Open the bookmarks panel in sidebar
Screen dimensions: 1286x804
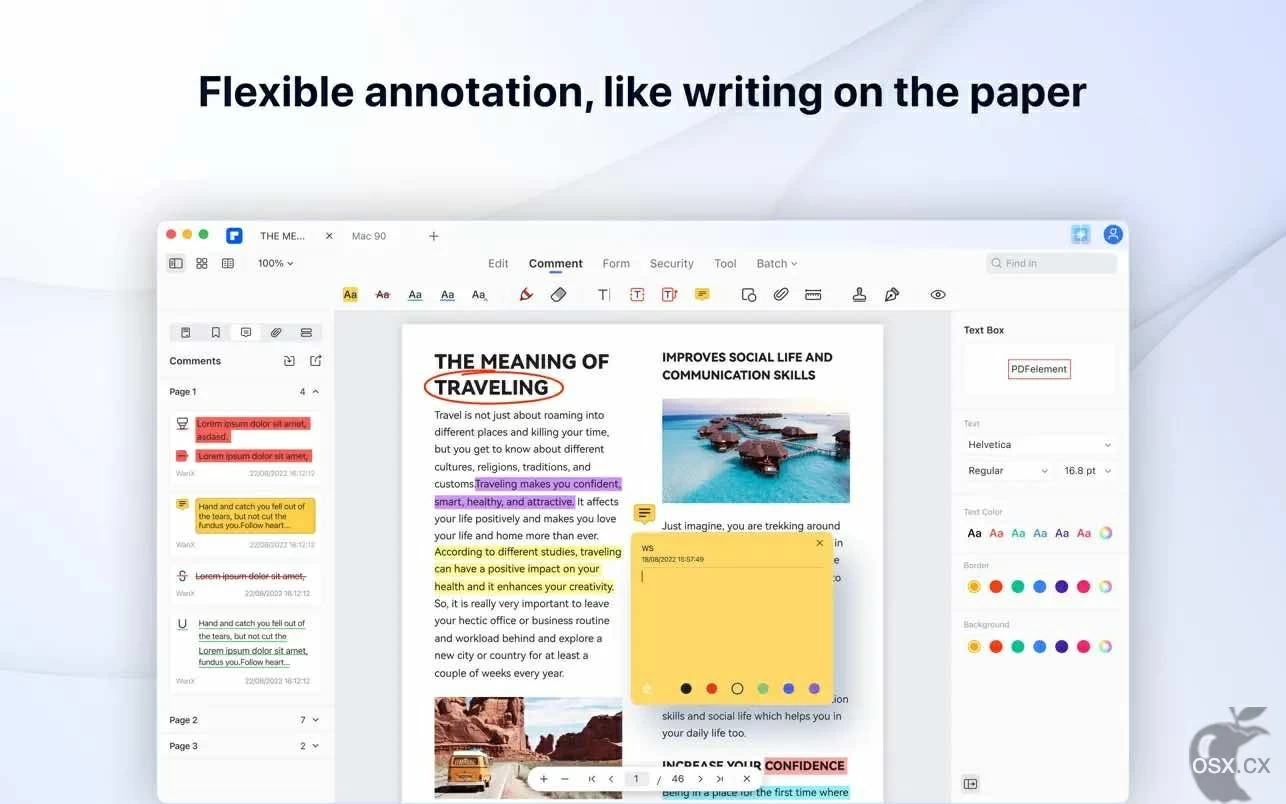tap(215, 332)
